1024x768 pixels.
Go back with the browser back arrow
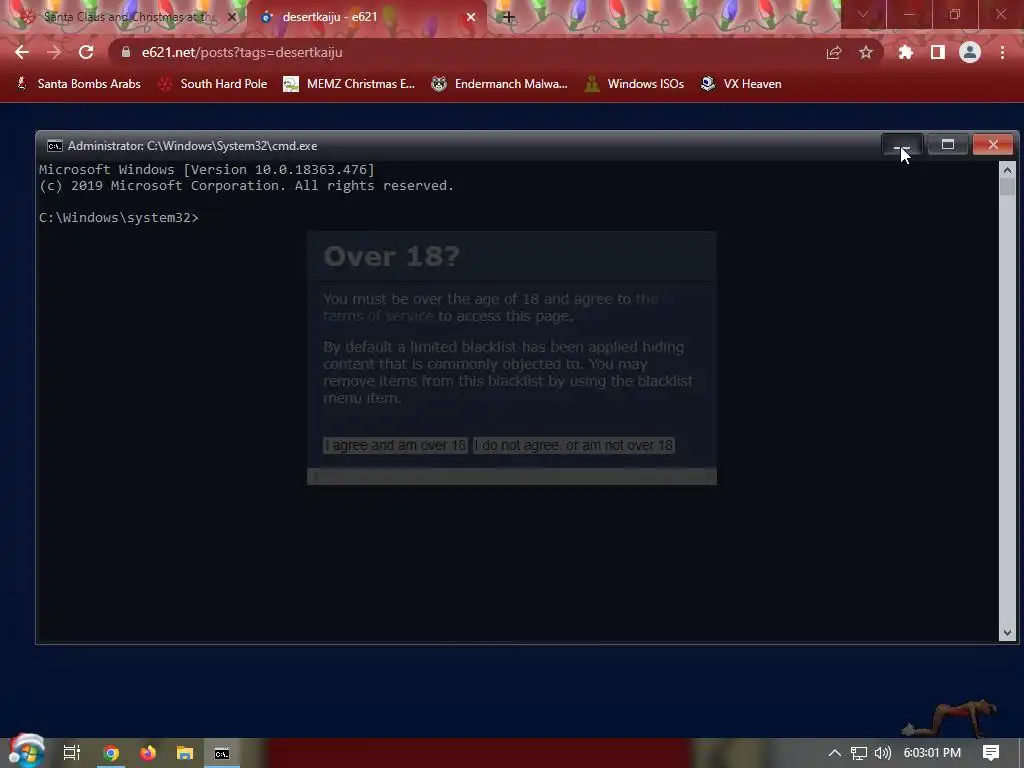tap(22, 52)
